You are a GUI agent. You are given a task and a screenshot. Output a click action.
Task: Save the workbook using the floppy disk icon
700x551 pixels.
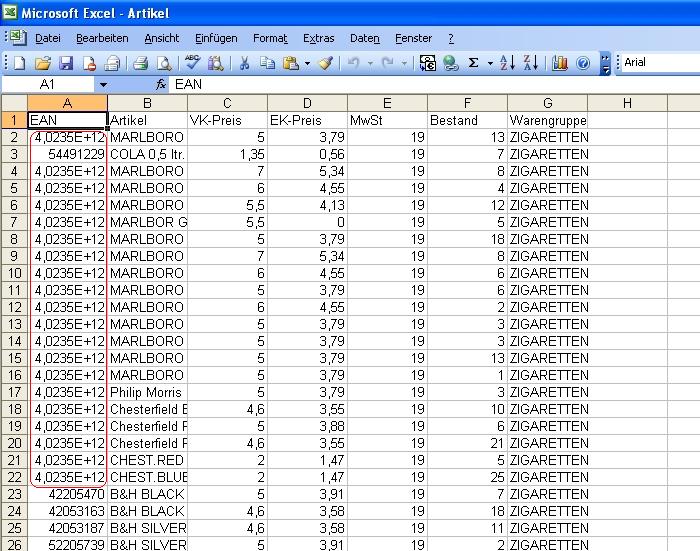click(66, 63)
